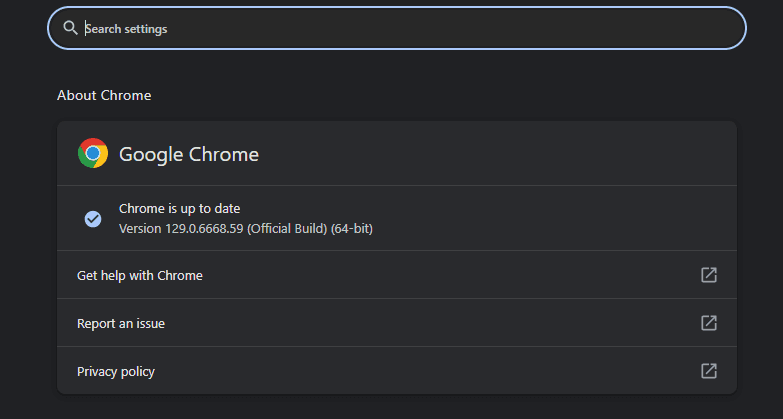Click external-link icon beside Report an issue
The width and height of the screenshot is (783, 419).
click(x=709, y=323)
